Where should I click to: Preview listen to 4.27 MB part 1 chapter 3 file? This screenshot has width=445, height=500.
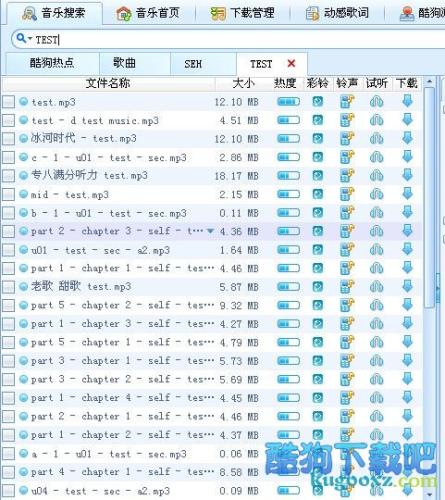point(377,324)
